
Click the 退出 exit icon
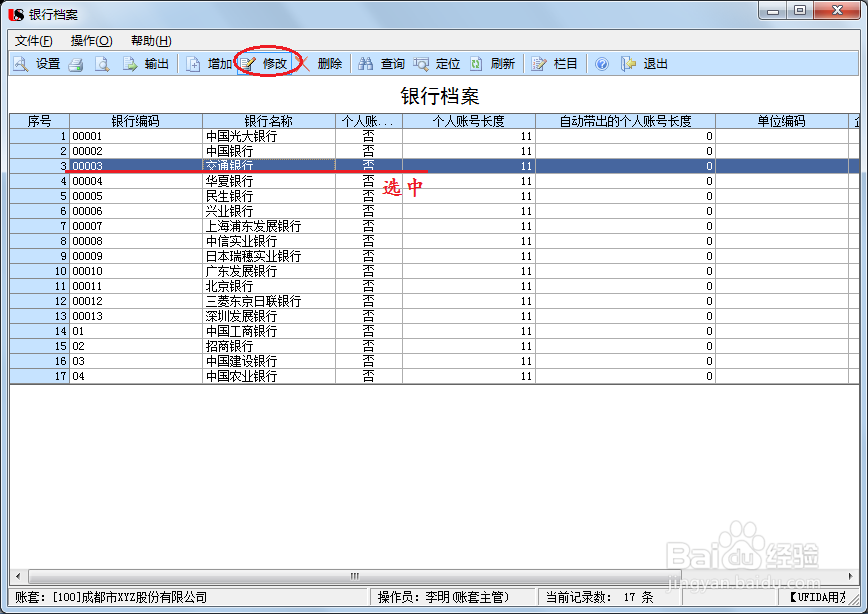point(628,64)
